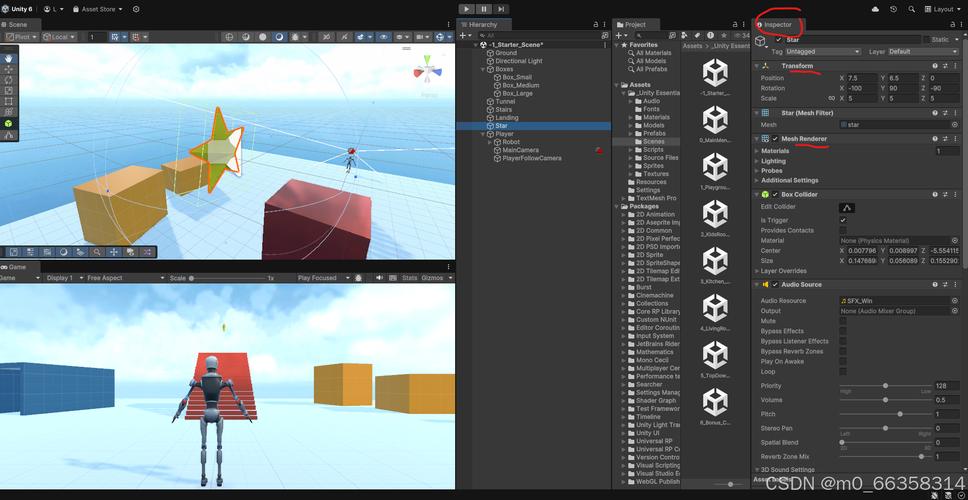
Task: Click Position X input field
Action: [862, 78]
